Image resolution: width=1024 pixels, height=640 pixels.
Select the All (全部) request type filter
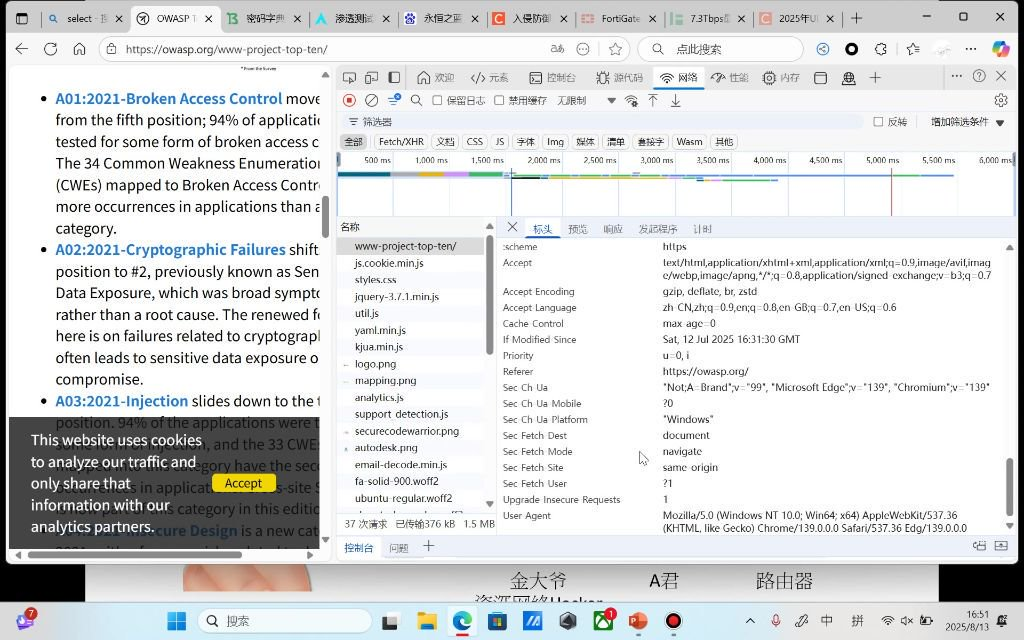coord(353,142)
